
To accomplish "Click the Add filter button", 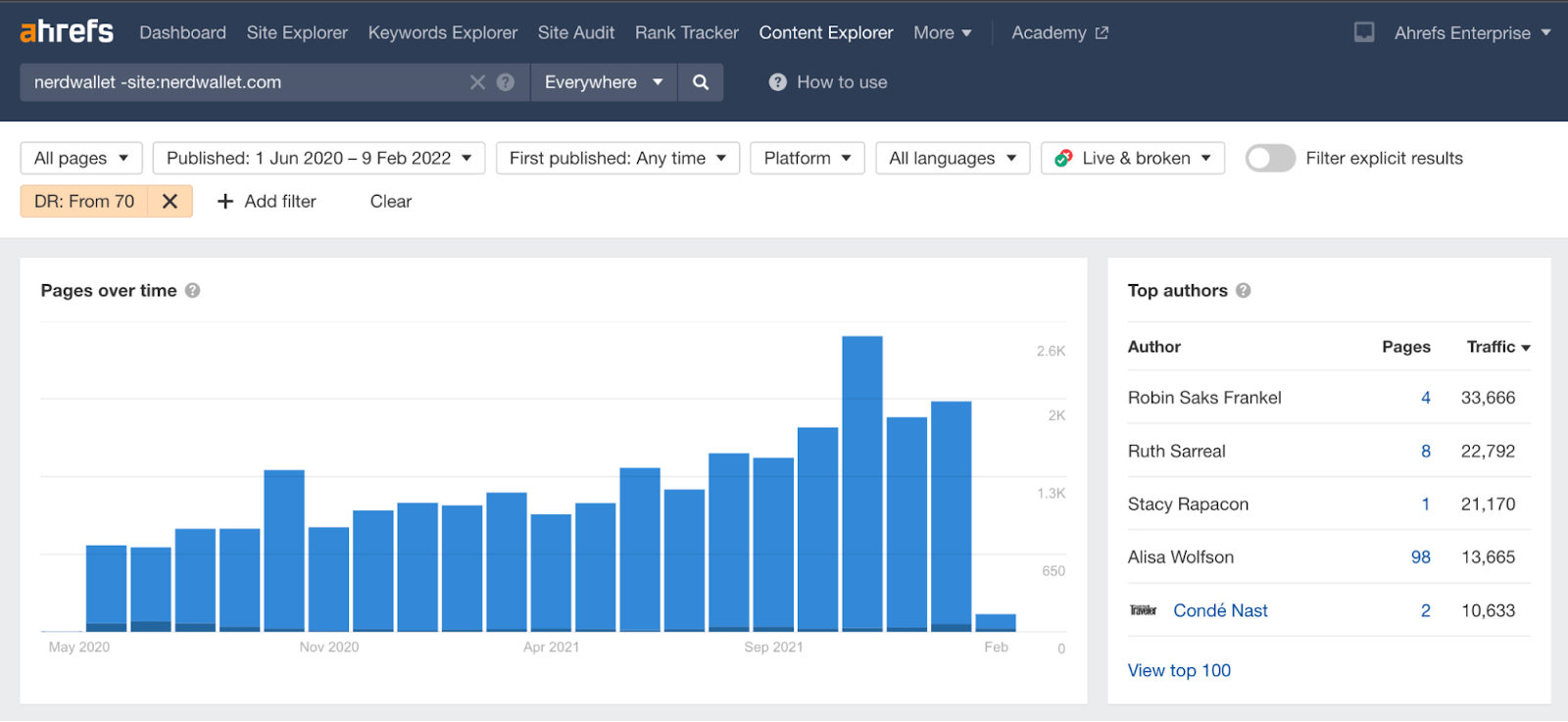I will coord(267,201).
